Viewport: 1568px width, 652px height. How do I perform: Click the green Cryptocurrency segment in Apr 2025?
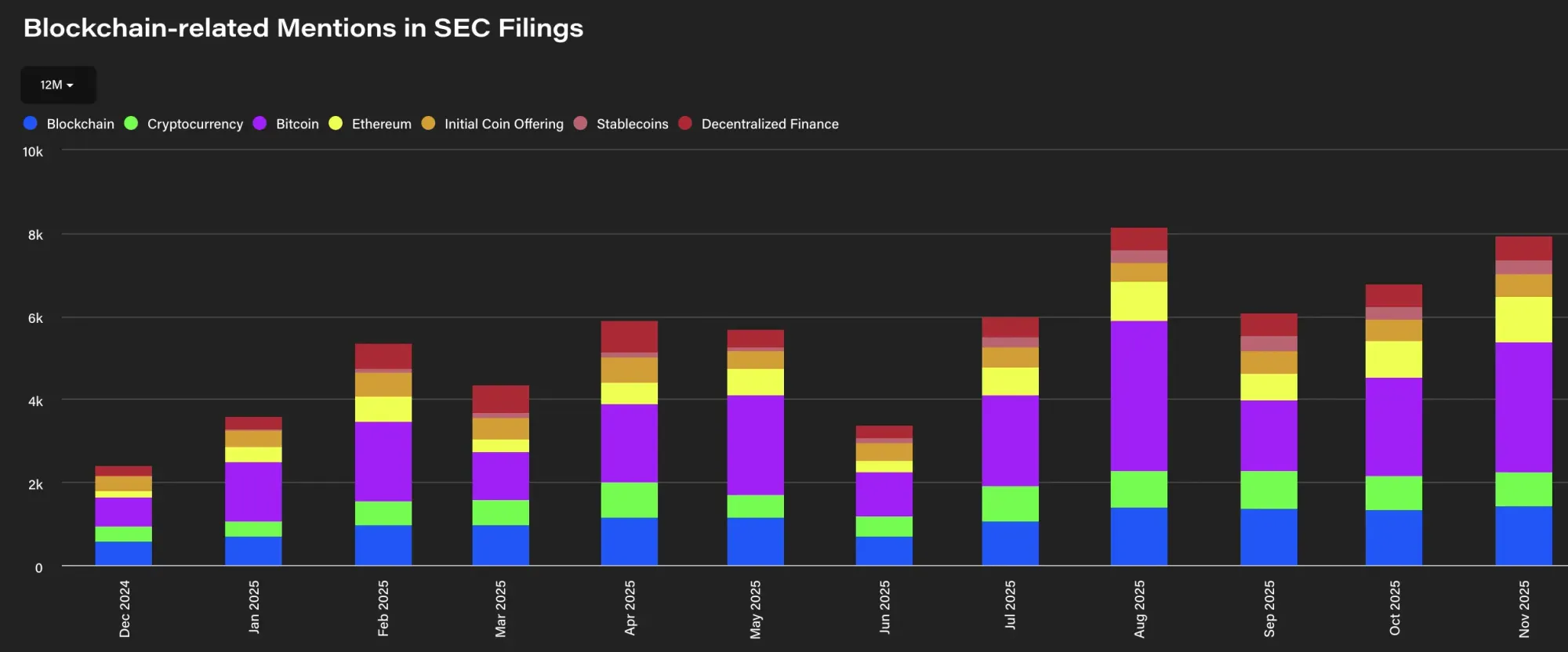tap(629, 499)
